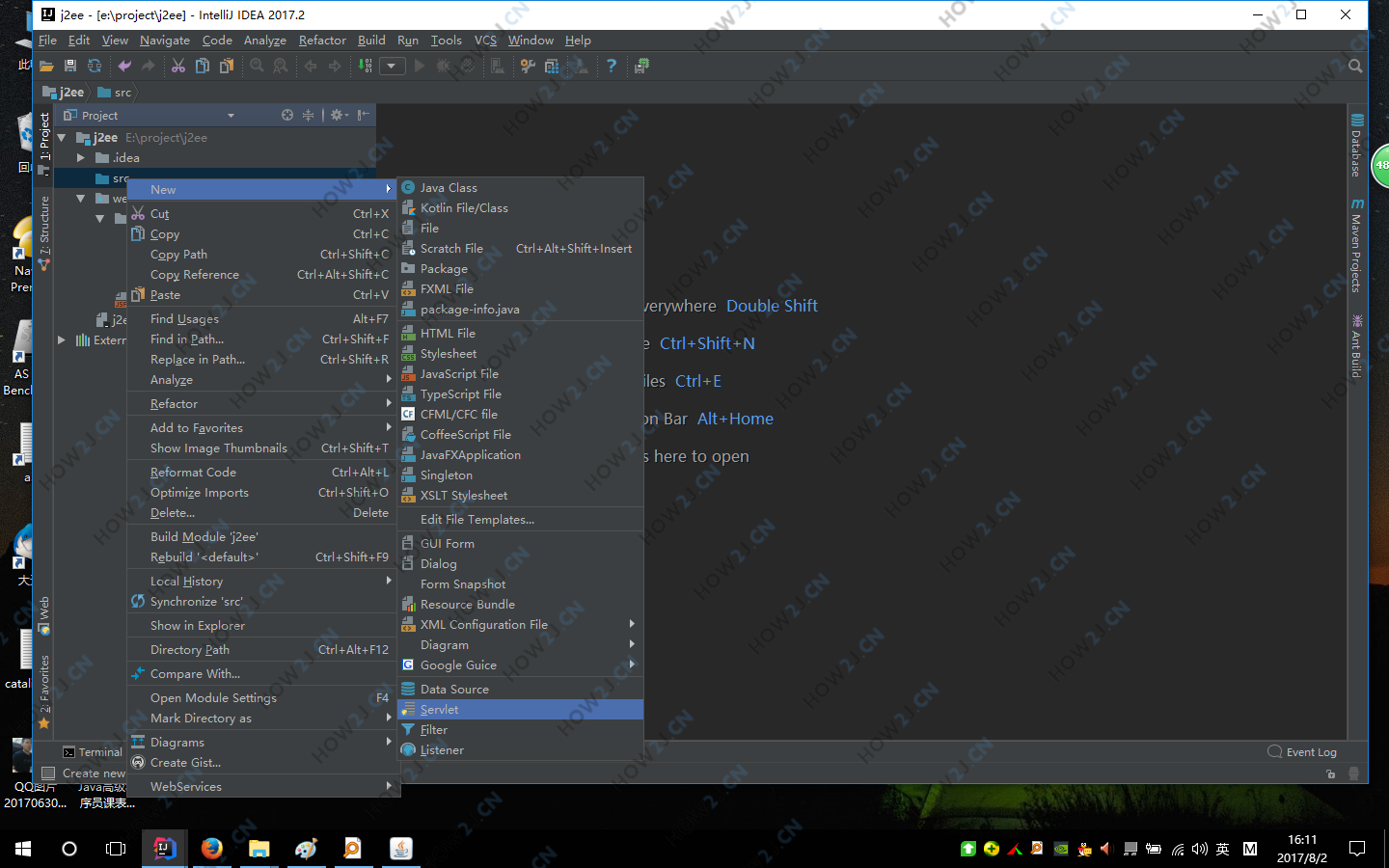Expand the Analyze submenu arrow

389,380
